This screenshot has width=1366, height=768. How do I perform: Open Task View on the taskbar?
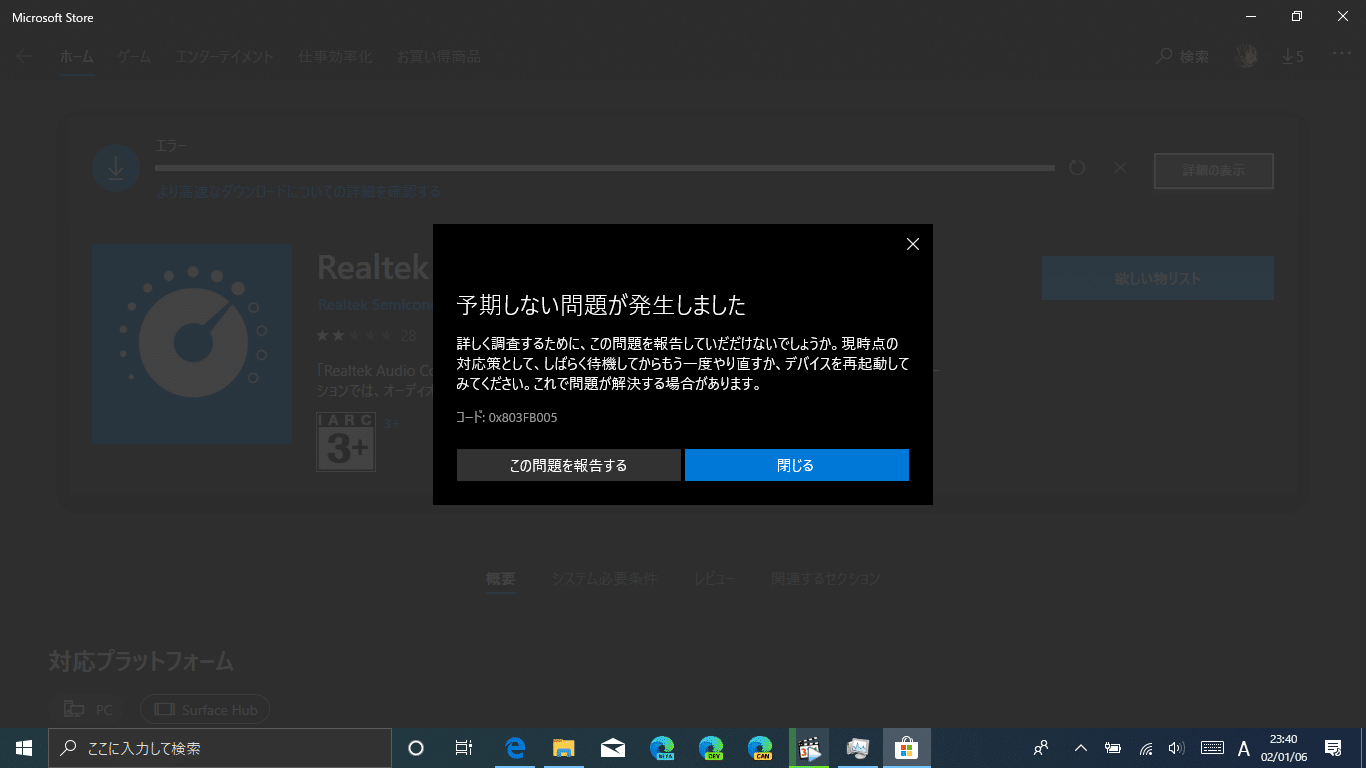(464, 748)
